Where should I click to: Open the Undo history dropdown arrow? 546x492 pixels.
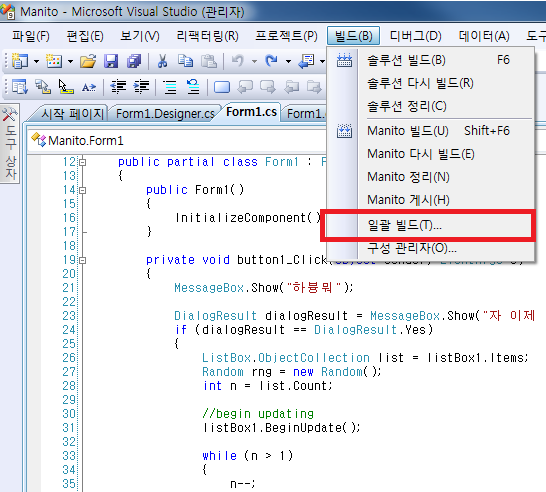(254, 62)
